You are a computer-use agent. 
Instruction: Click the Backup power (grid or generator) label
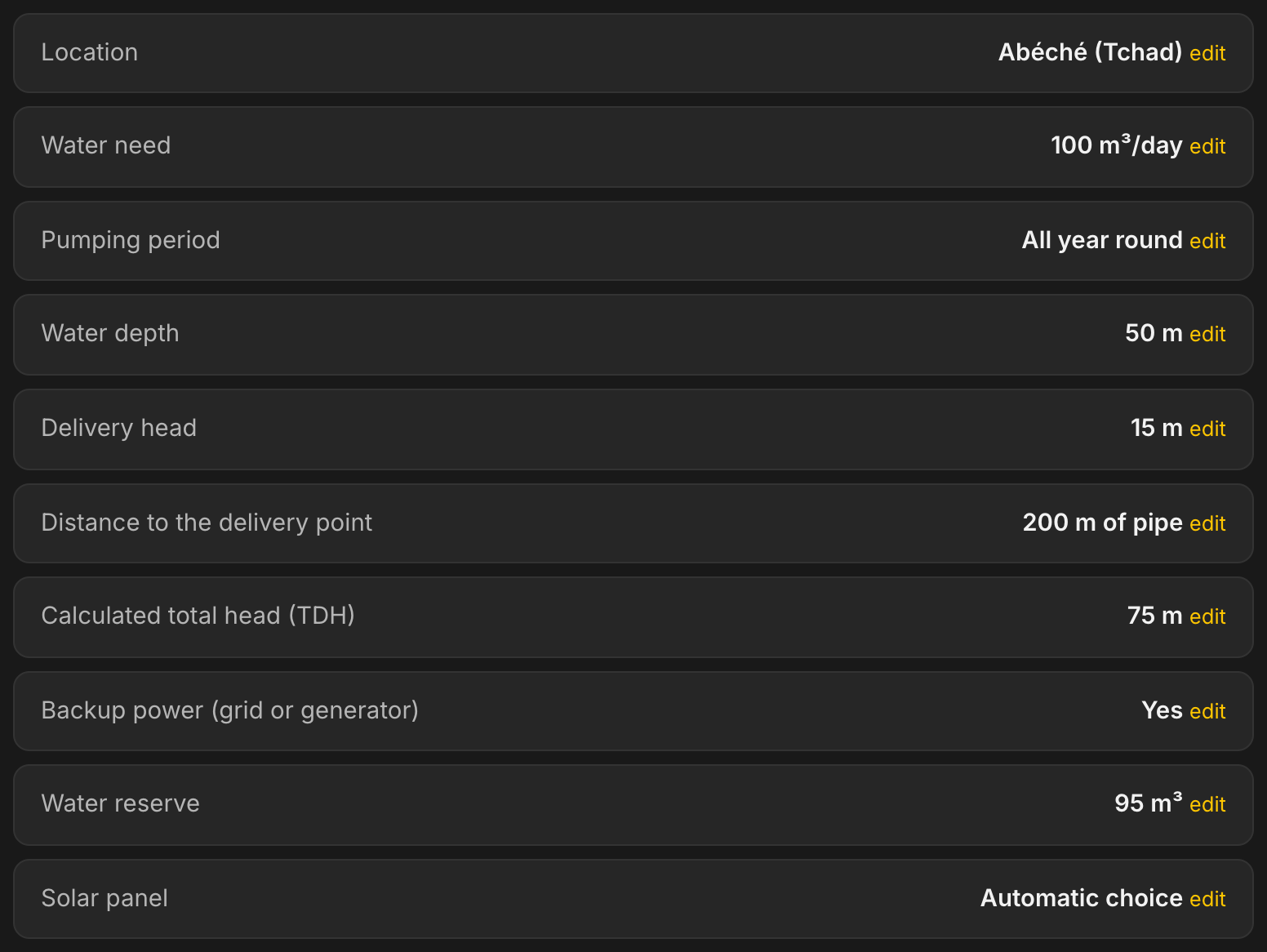230,710
